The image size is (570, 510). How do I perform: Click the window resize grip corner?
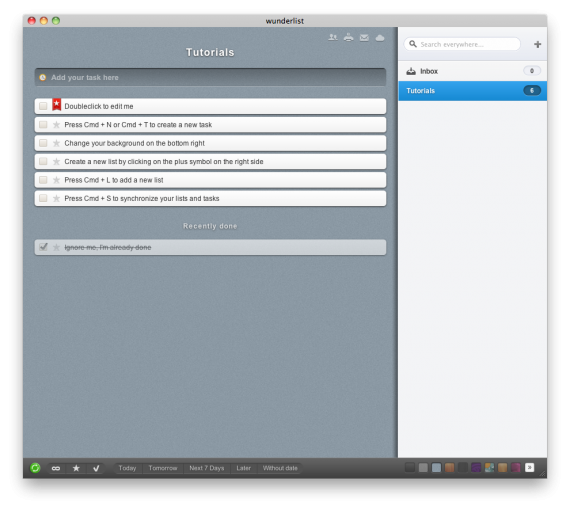(x=543, y=474)
